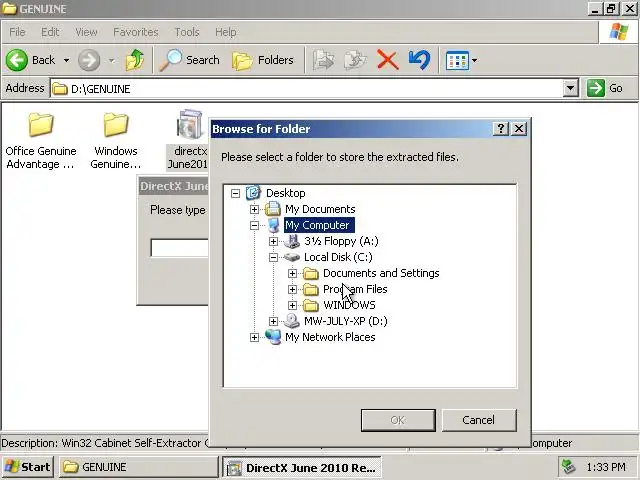The width and height of the screenshot is (640, 480).
Task: Select the Documents and Settings label
Action: point(381,273)
